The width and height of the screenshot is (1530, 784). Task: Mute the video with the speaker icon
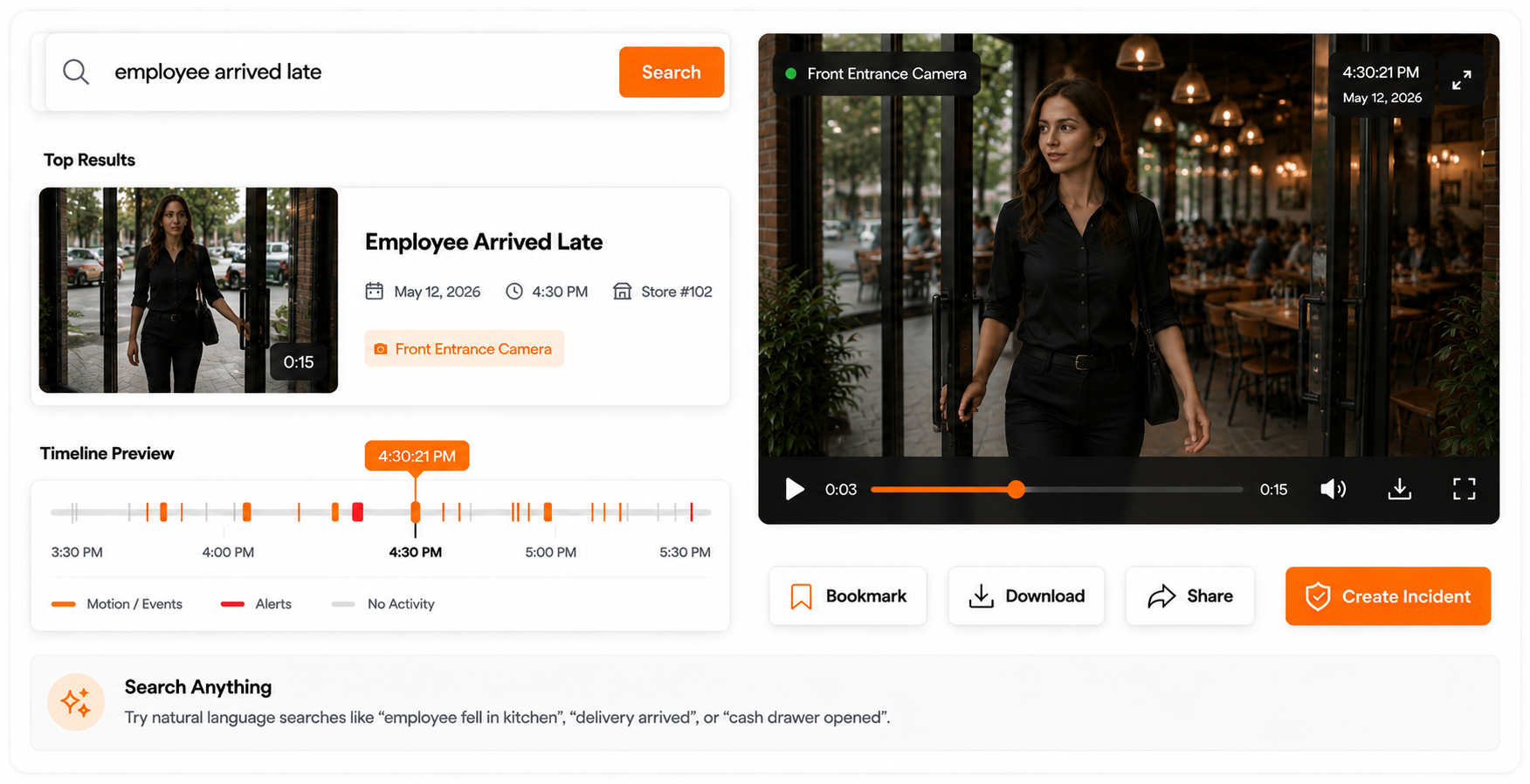point(1333,489)
